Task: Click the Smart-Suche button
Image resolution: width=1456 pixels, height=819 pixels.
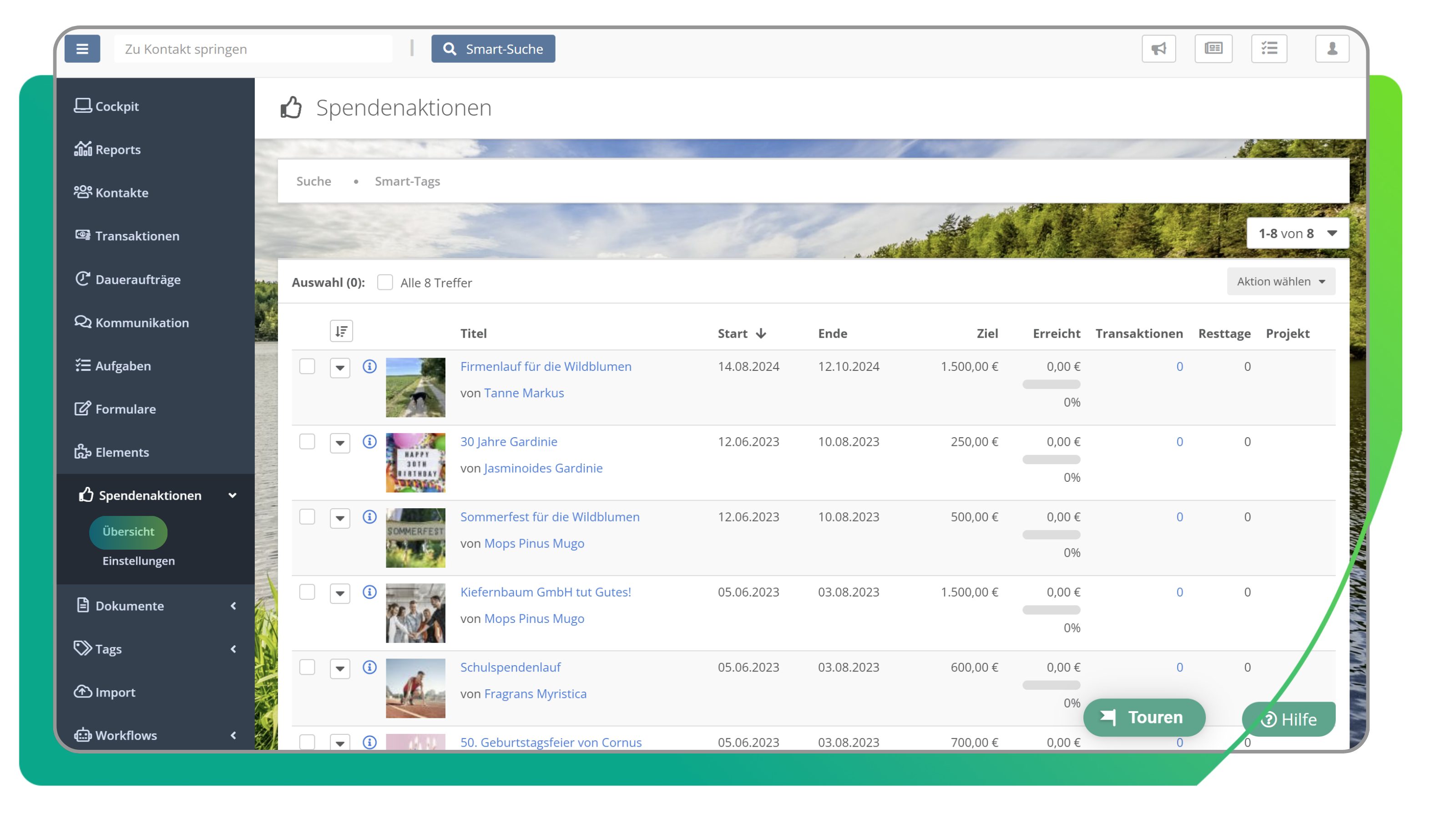Action: [493, 49]
